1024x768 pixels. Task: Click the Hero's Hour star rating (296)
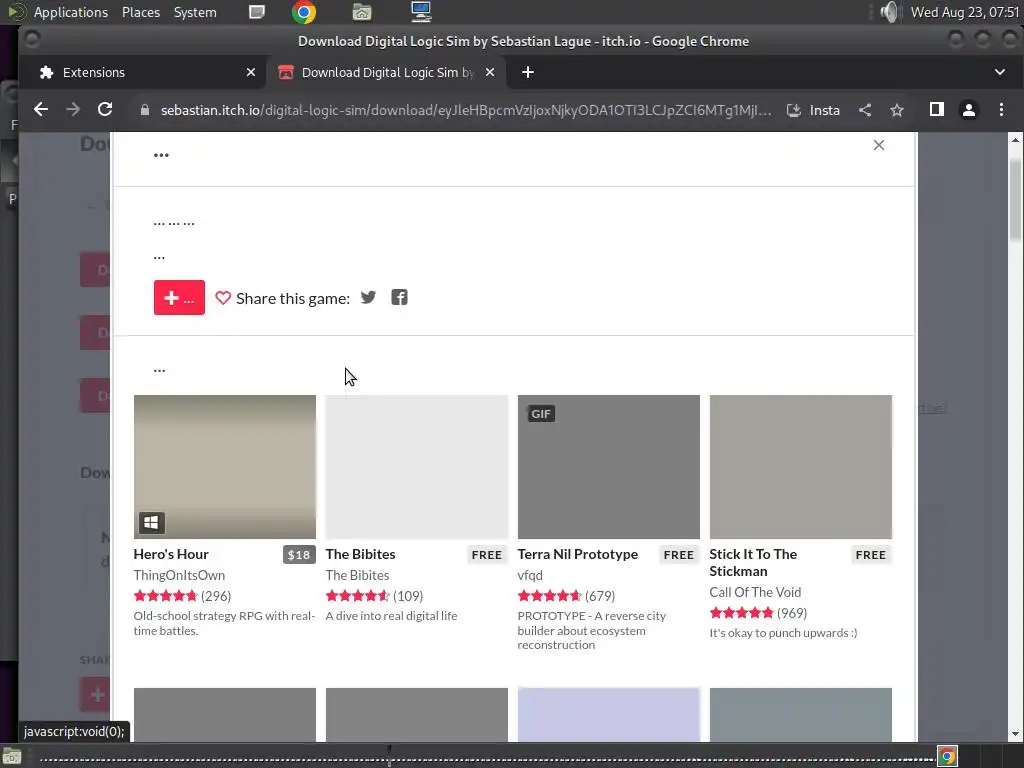click(182, 596)
